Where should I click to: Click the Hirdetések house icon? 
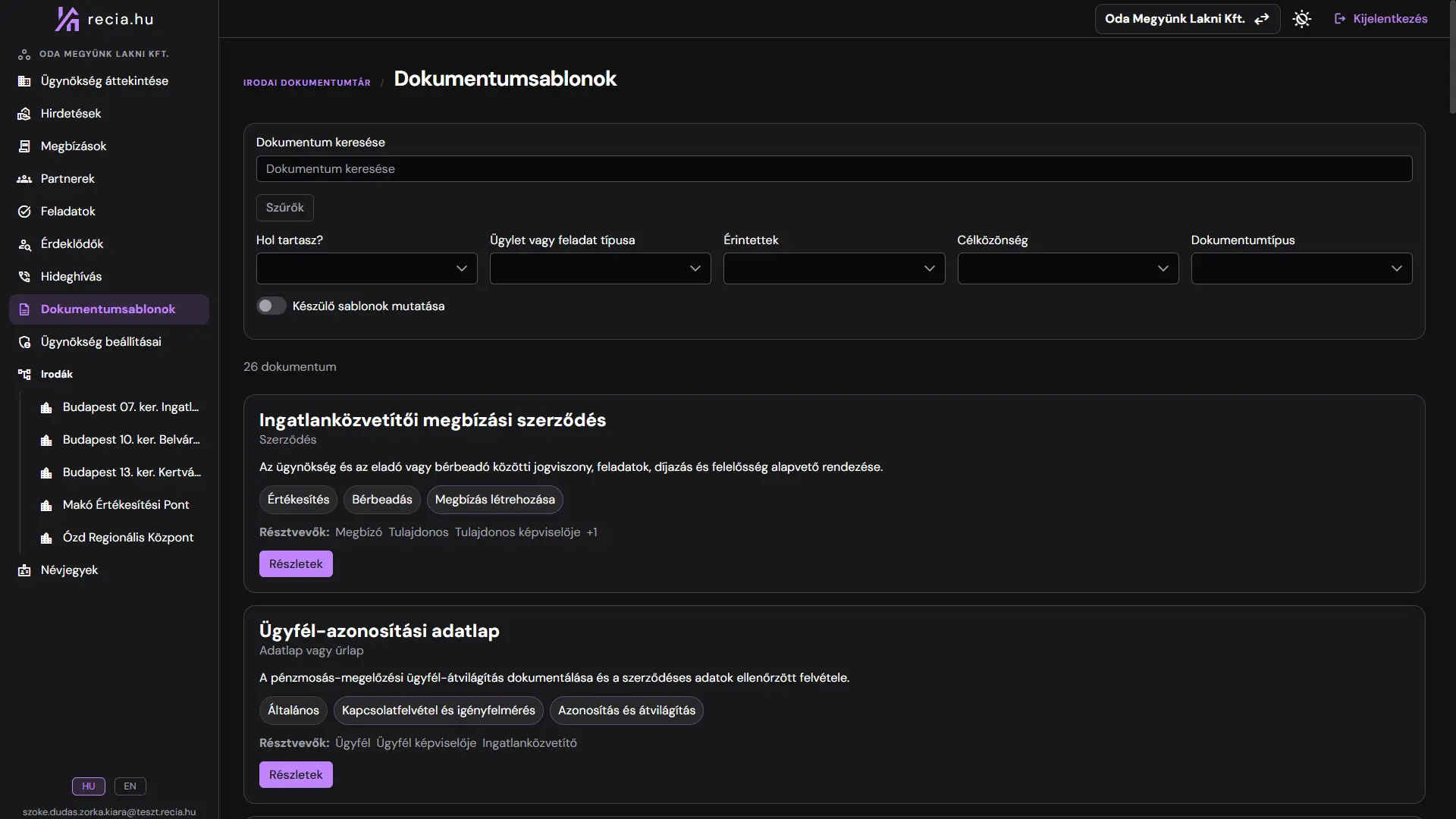point(24,114)
